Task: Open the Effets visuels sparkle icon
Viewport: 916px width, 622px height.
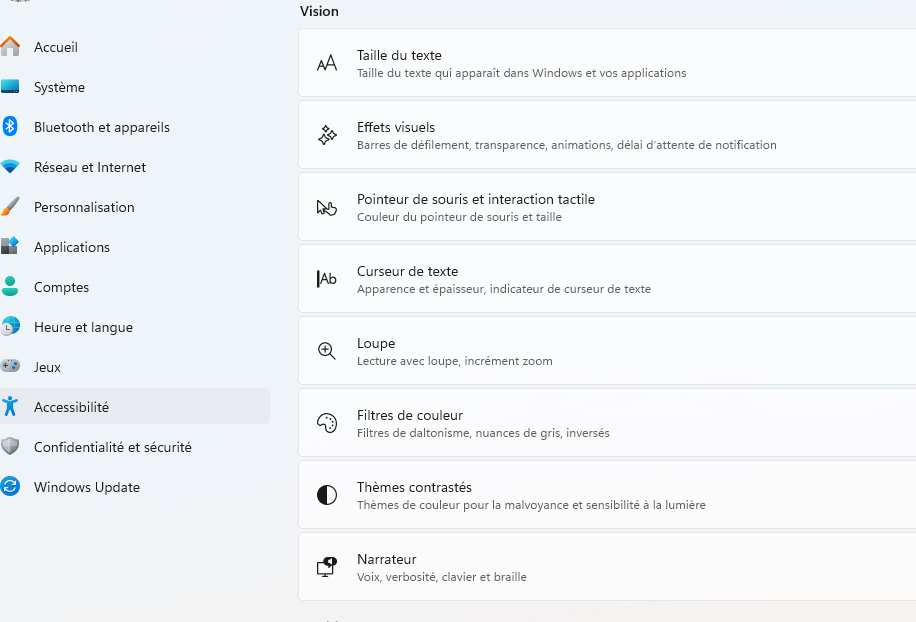Action: [327, 135]
